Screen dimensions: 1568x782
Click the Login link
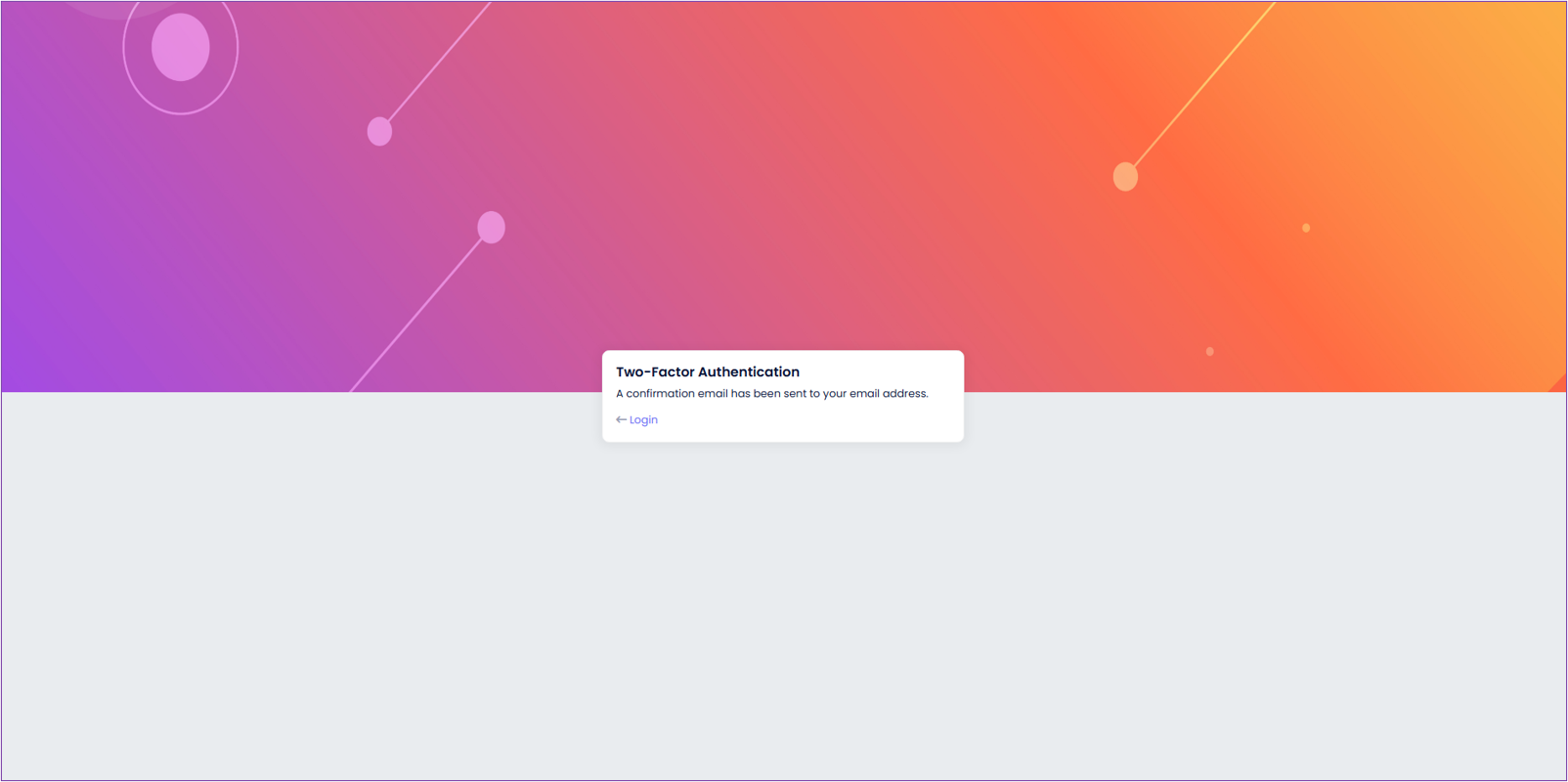643,420
